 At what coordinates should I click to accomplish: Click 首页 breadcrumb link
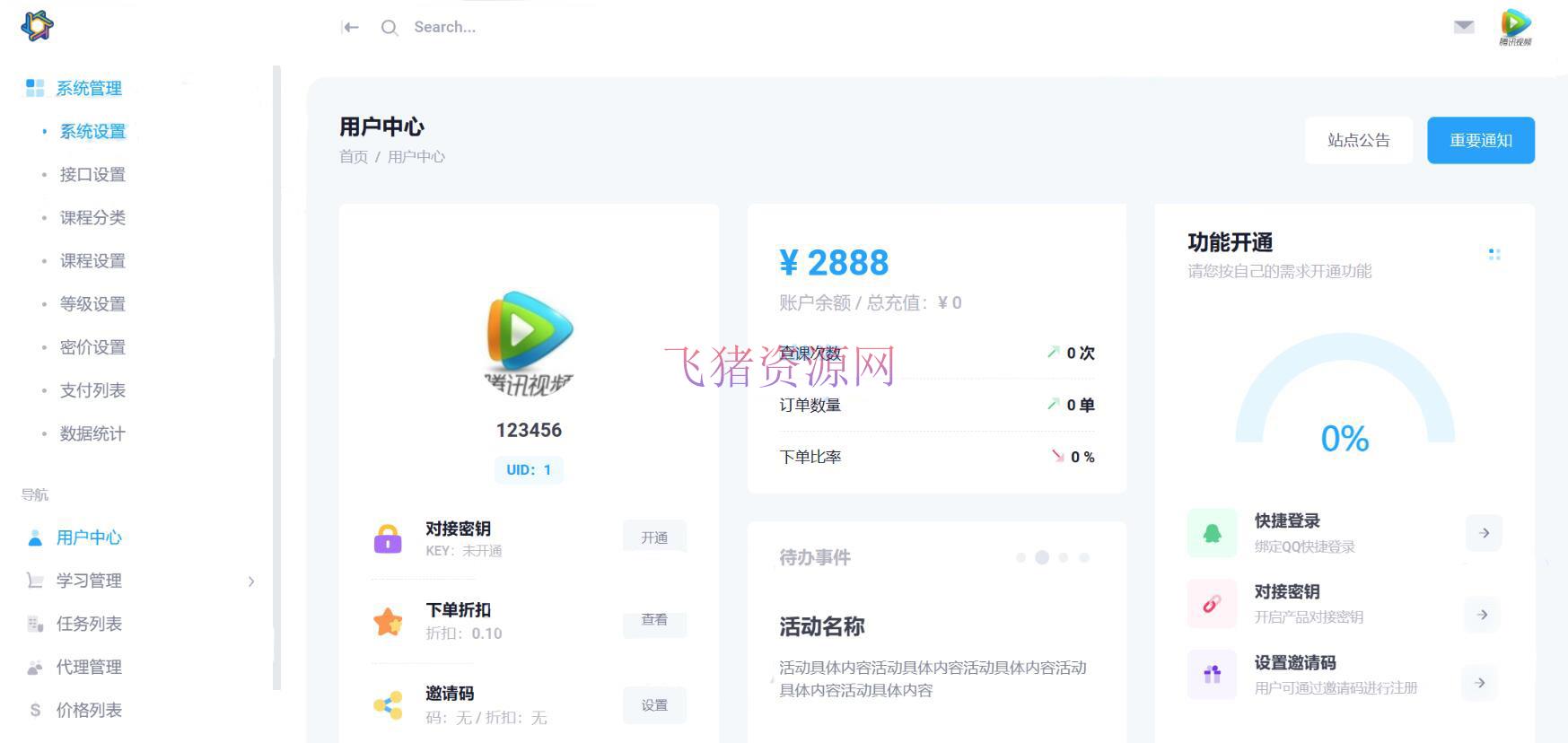point(354,156)
